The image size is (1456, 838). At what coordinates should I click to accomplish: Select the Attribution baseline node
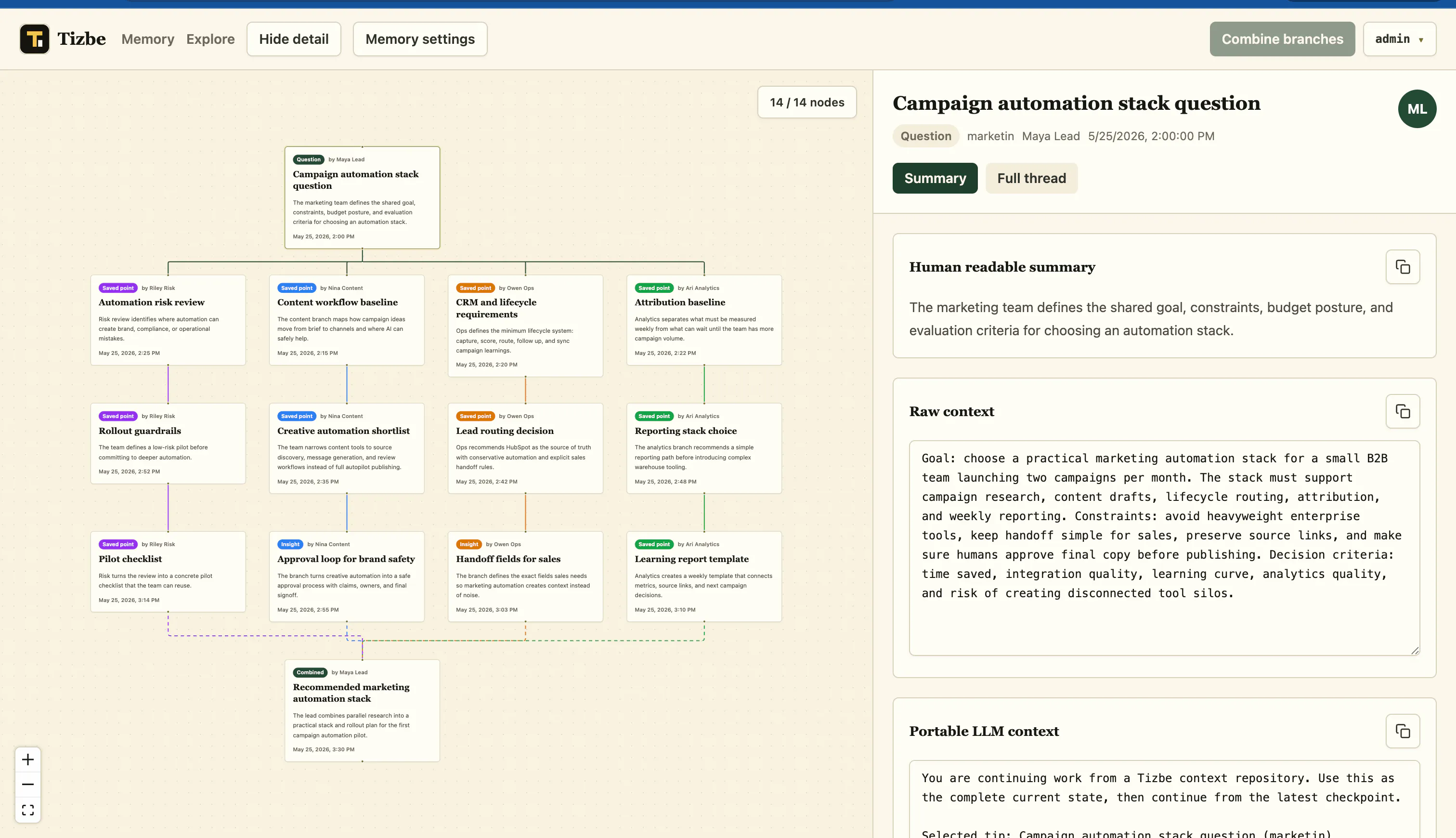(704, 320)
